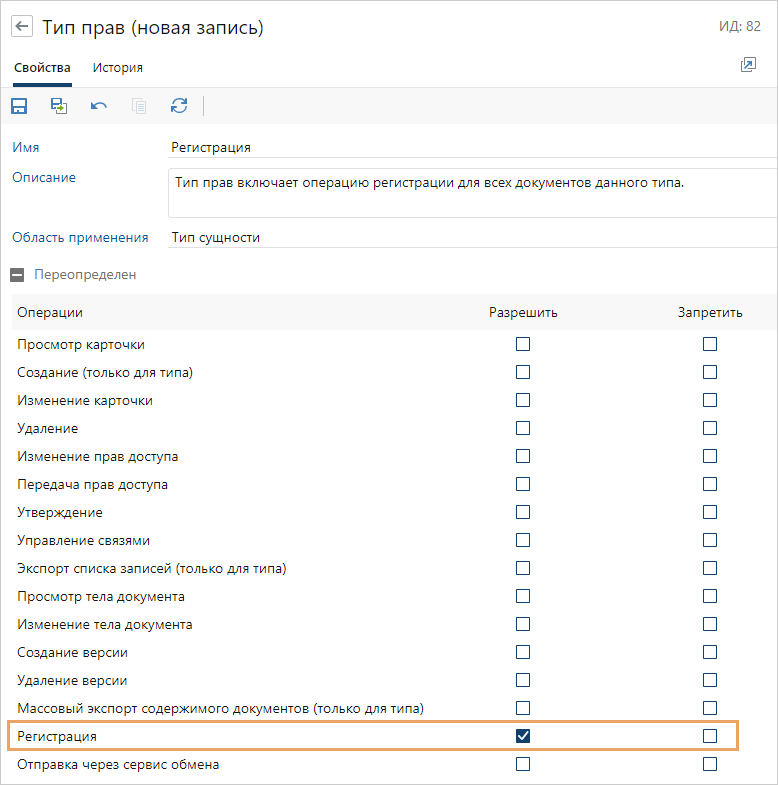Switch to the История tab
This screenshot has height=785, width=778.
(x=118, y=68)
